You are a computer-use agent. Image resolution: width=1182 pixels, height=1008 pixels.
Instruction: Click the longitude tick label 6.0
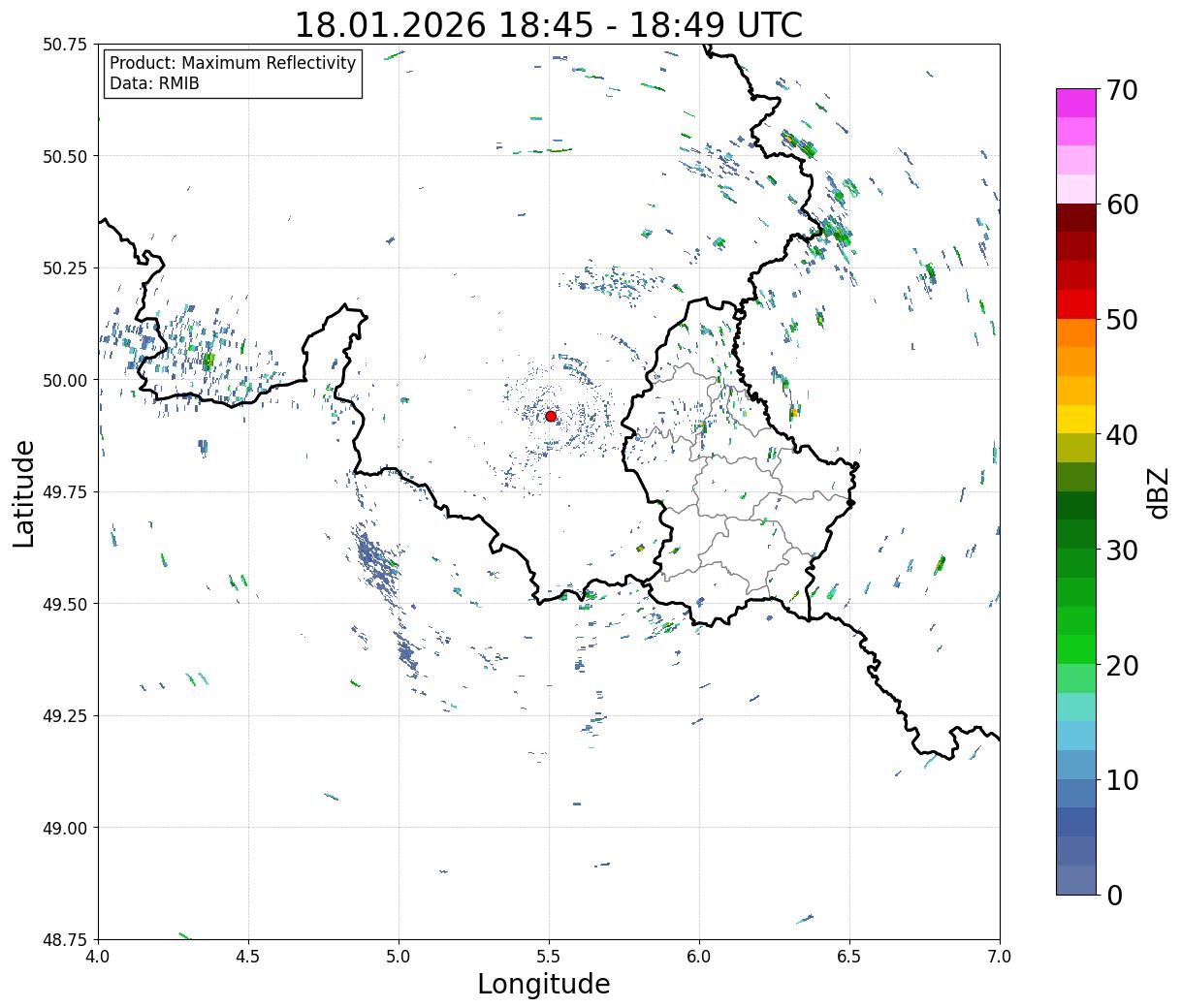[699, 957]
